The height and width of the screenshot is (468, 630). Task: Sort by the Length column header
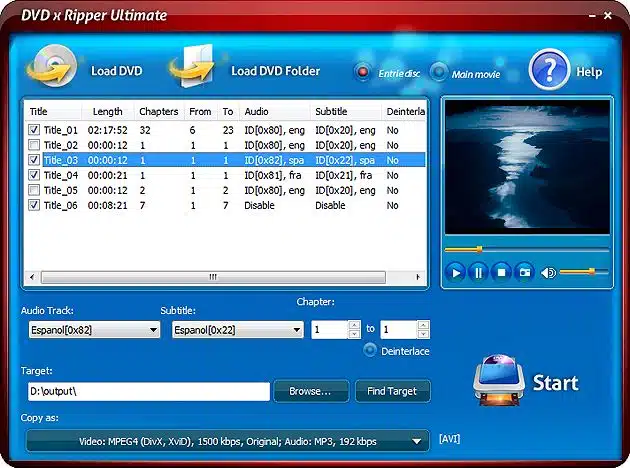[x=108, y=111]
